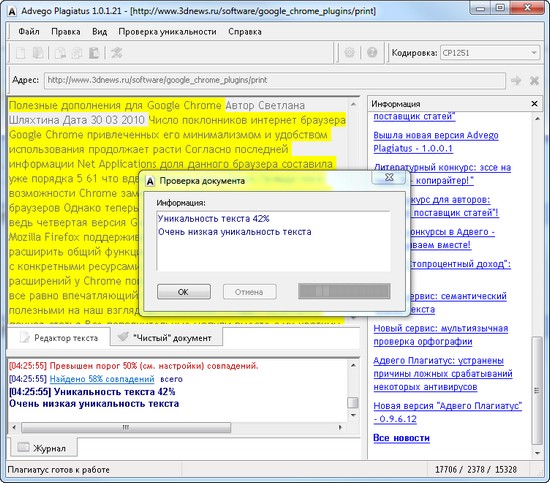This screenshot has width=550, height=483.
Task: Open the Адвего Плагиатус: устранены причины link
Action: 443,374
